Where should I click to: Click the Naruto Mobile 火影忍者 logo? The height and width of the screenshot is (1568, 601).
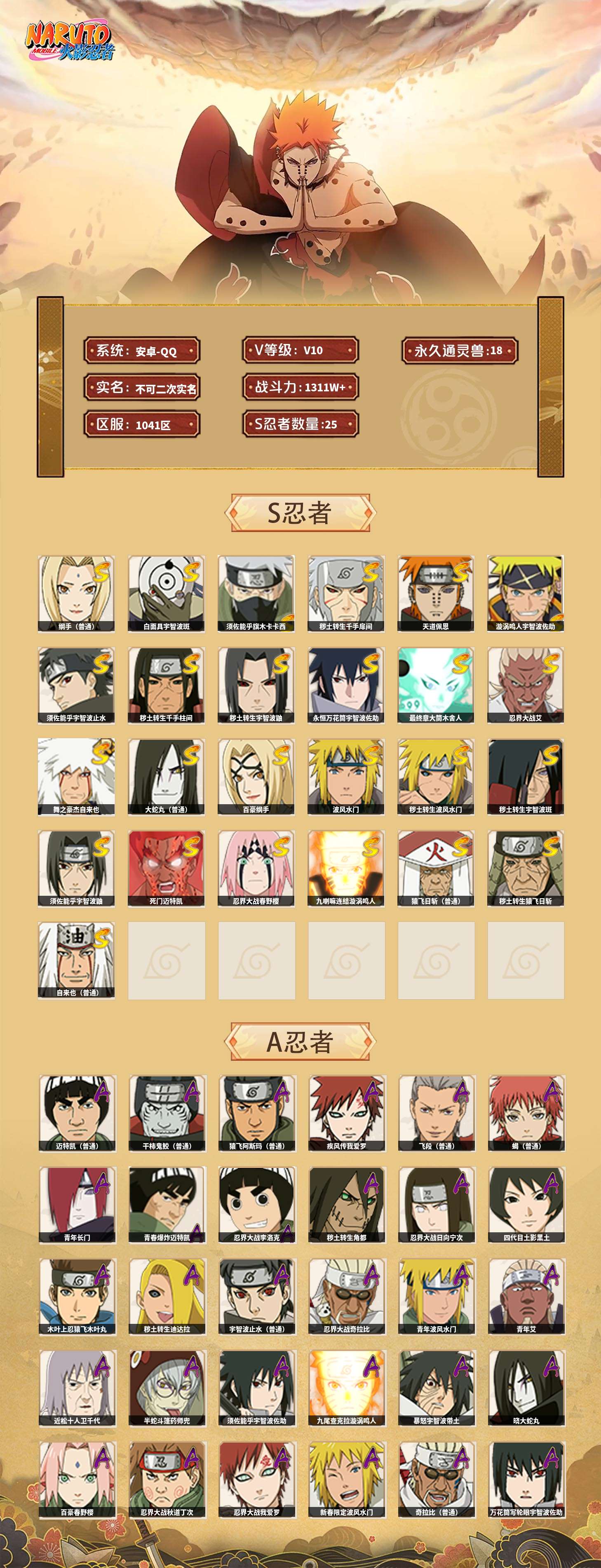pyautogui.click(x=69, y=42)
